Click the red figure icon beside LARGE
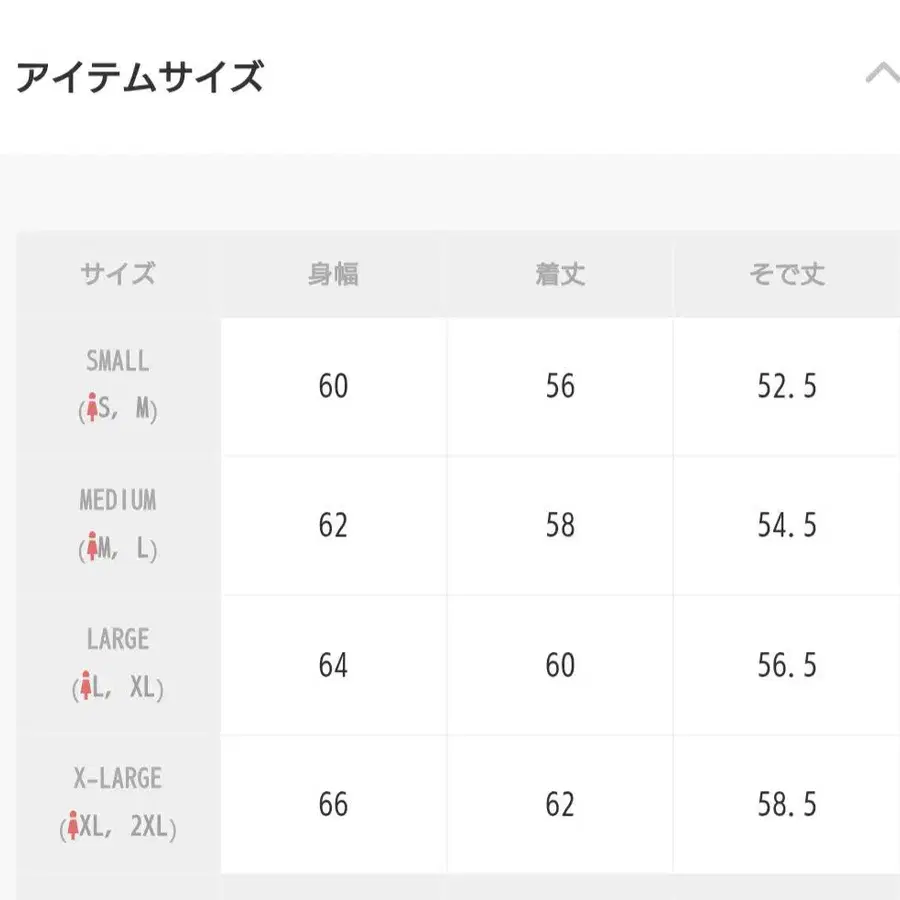 point(86,685)
